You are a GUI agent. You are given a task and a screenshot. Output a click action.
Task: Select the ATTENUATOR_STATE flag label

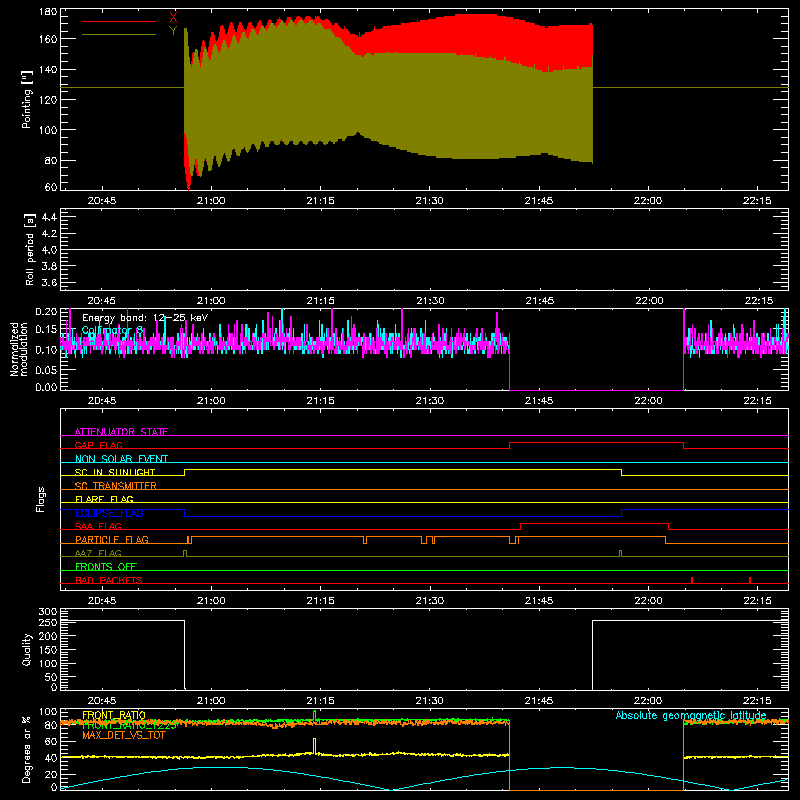[121, 432]
